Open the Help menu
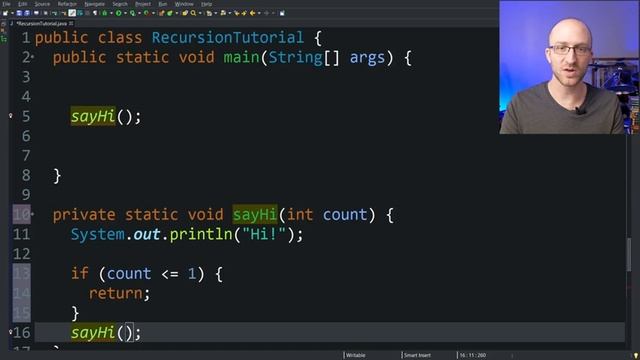This screenshot has width=640, height=360. (207, 4)
